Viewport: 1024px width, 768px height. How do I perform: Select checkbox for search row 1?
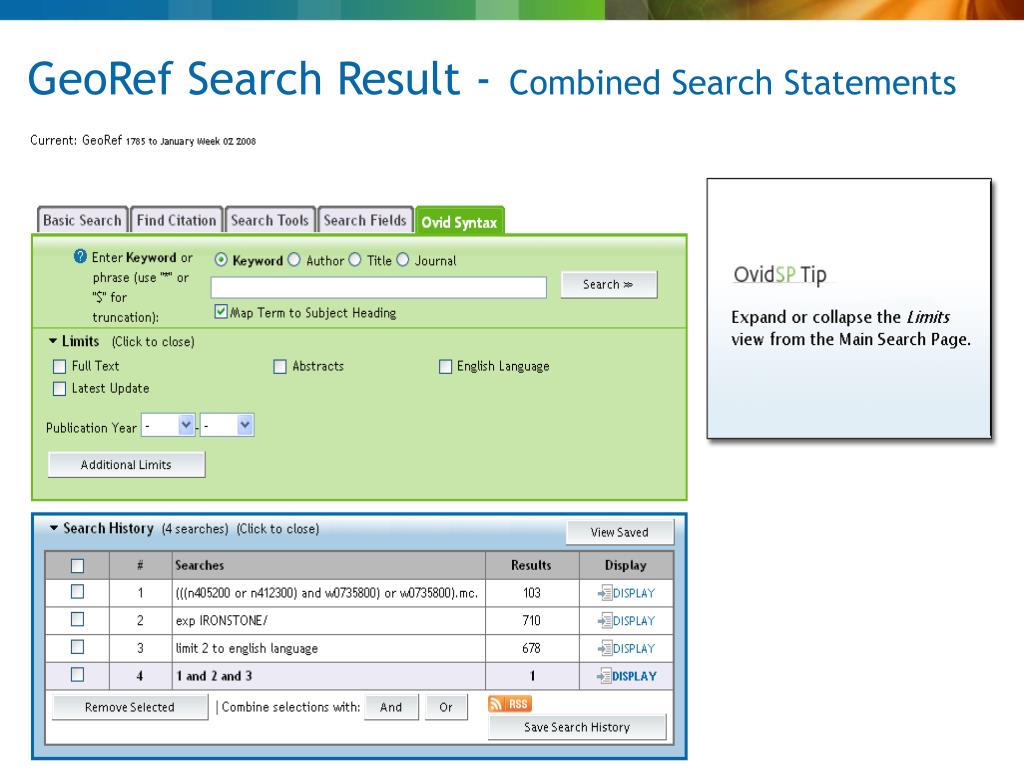[77, 592]
